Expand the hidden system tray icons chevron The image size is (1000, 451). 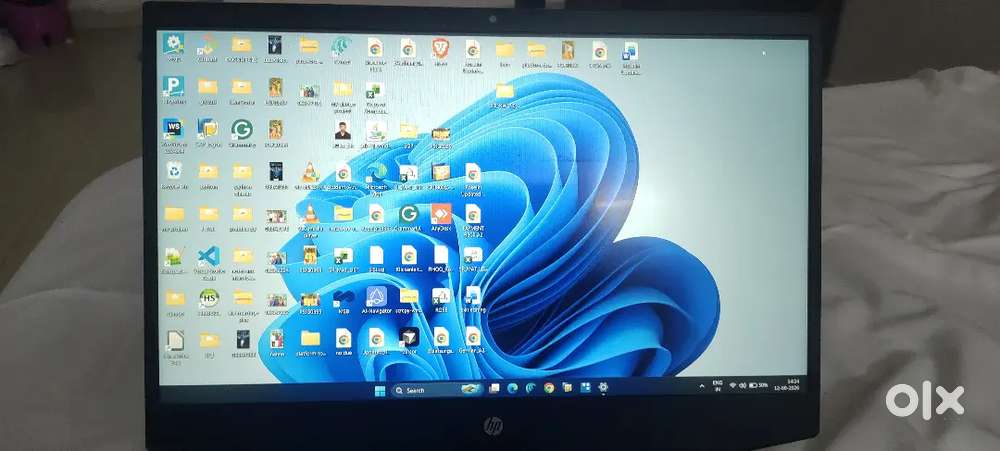click(x=702, y=385)
